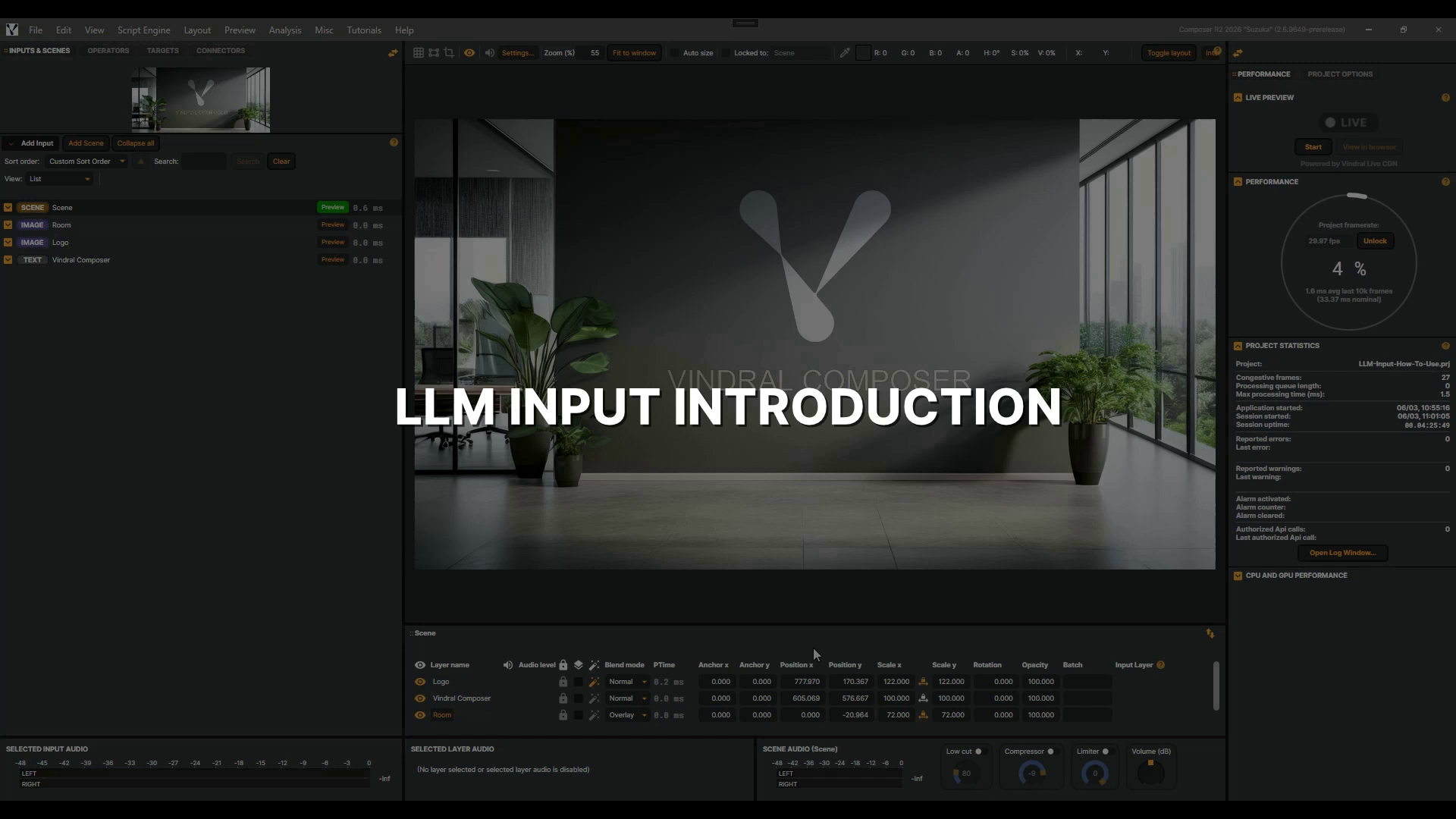Enable the Locked to checkbox

(x=725, y=53)
